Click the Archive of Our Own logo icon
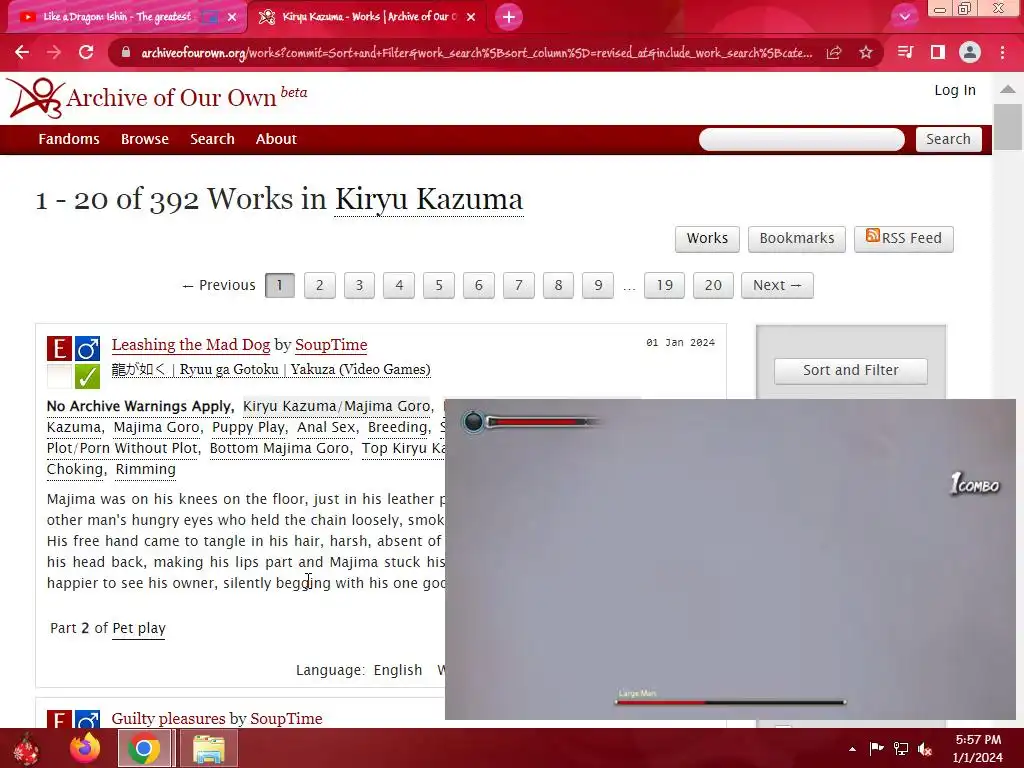 pyautogui.click(x=35, y=98)
